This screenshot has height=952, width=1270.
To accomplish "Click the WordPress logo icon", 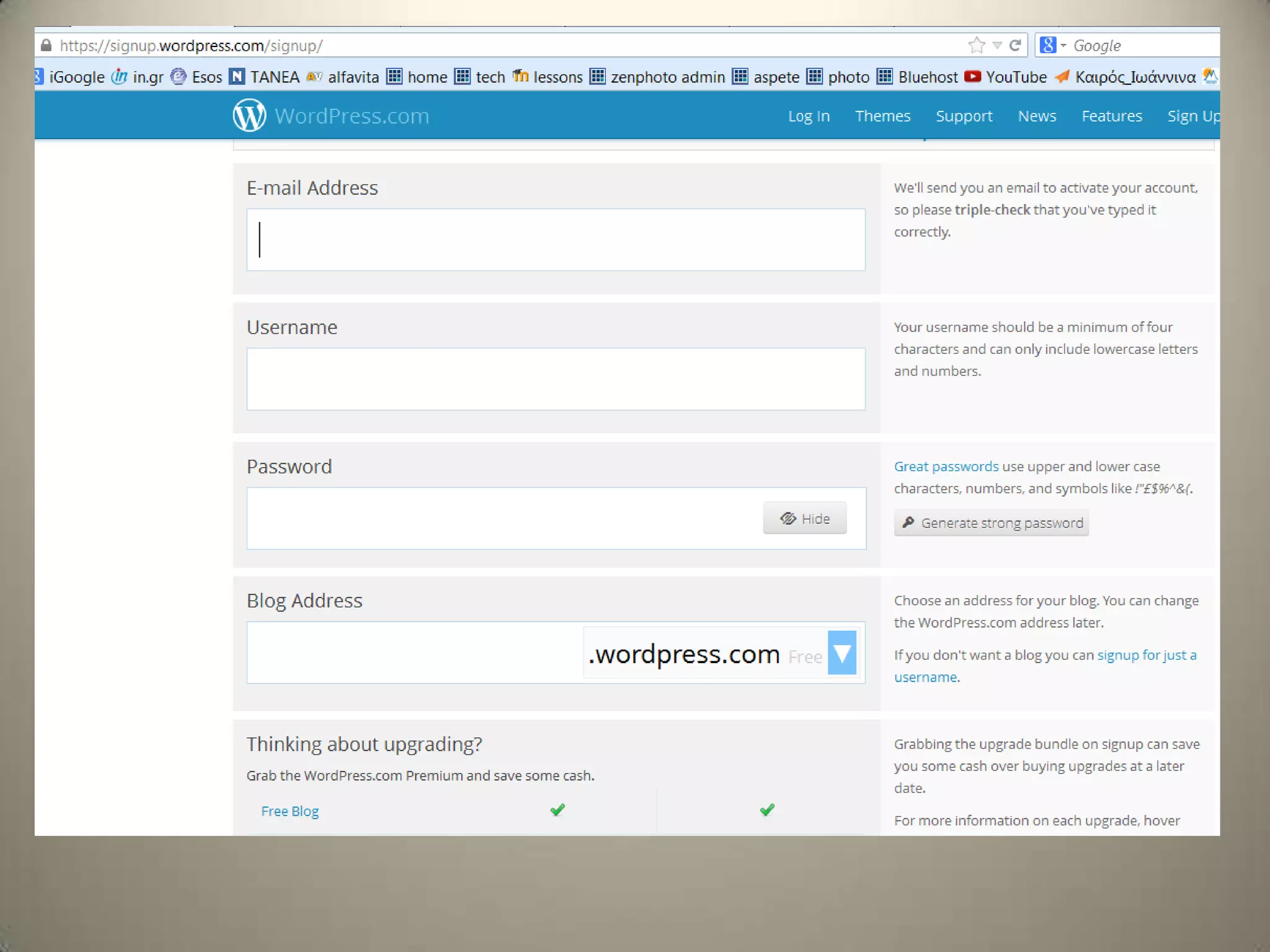I will (x=249, y=115).
